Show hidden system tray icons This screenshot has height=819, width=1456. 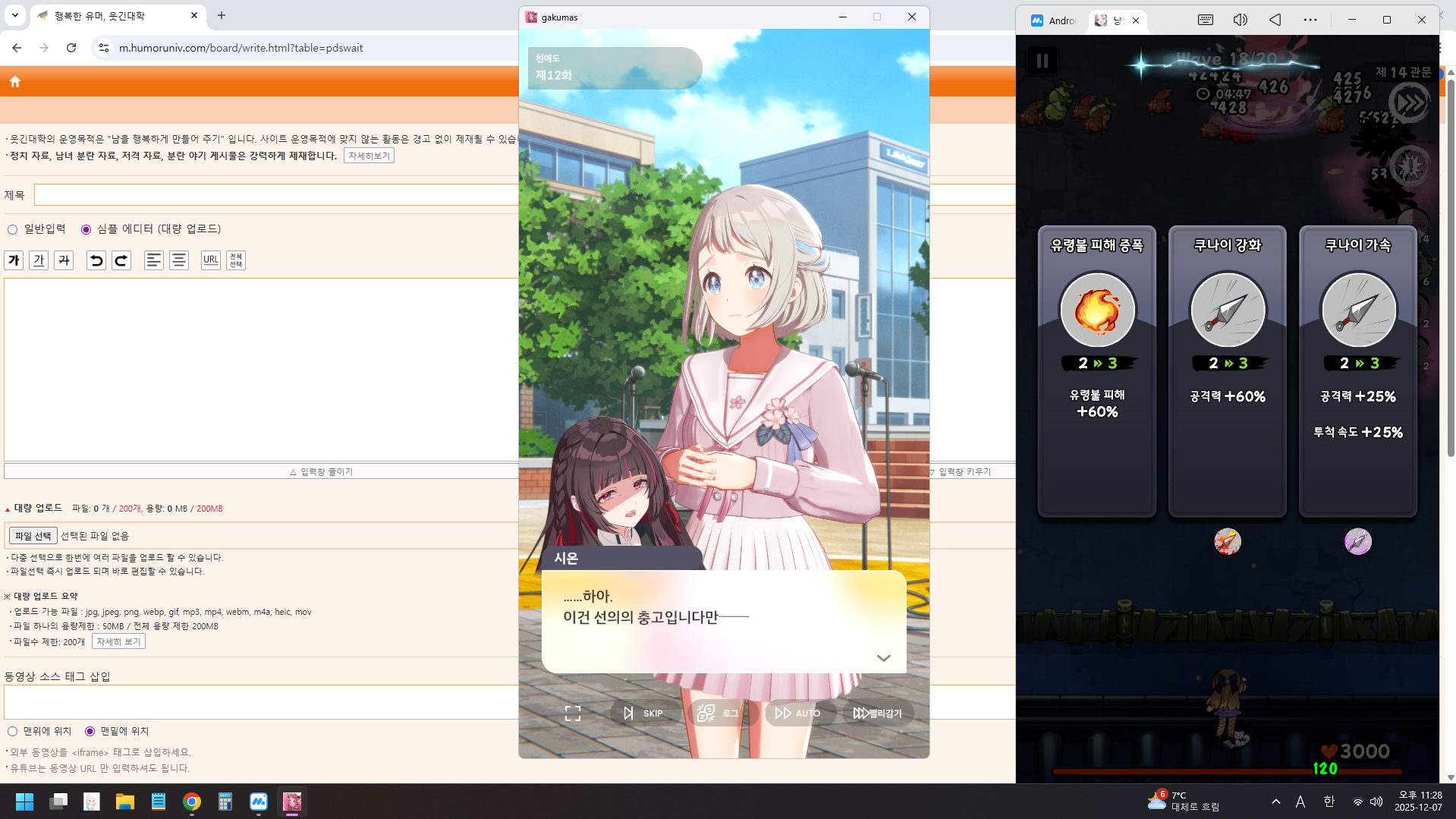pyautogui.click(x=1276, y=802)
